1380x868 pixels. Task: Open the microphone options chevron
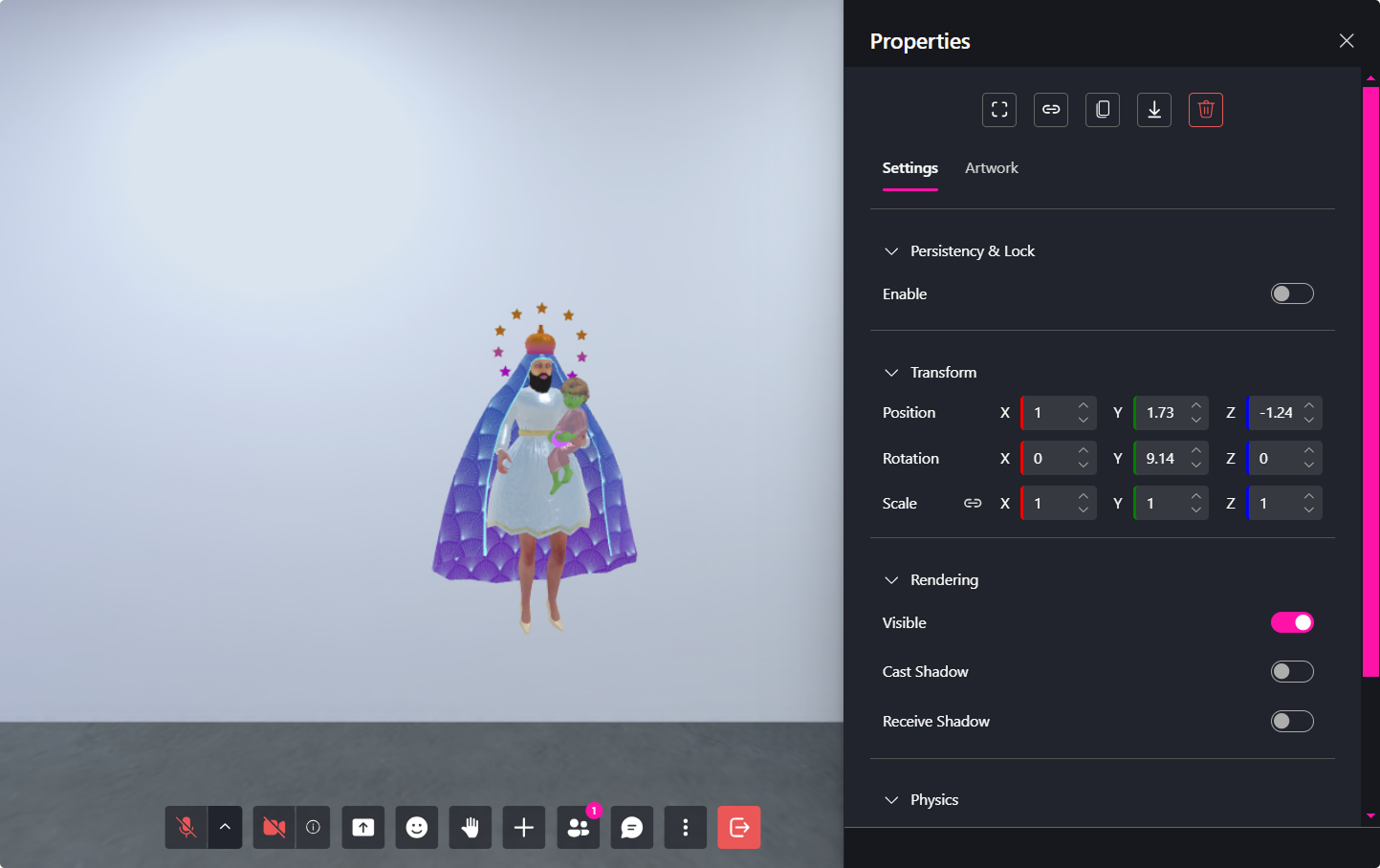tap(225, 827)
